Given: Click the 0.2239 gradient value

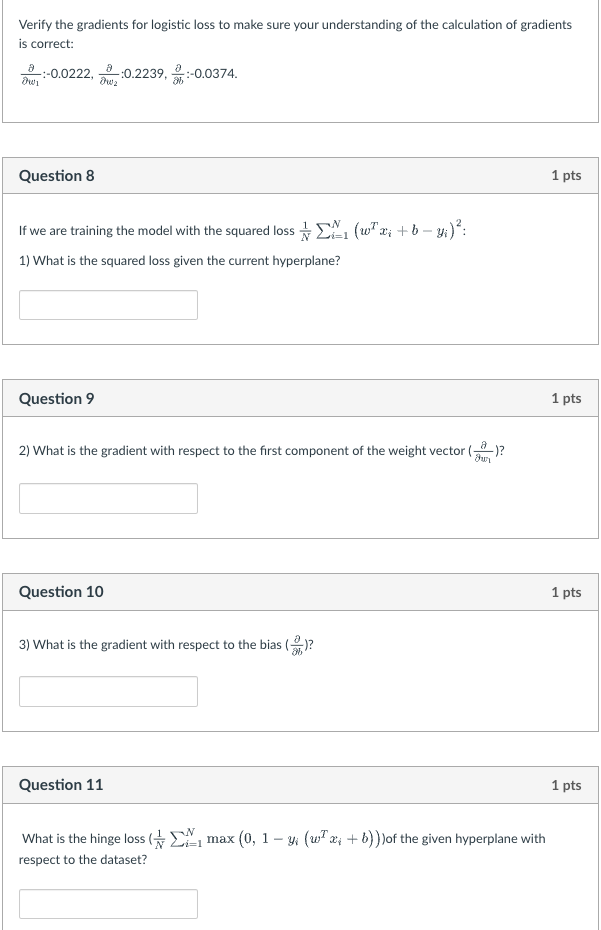Looking at the screenshot, I should [138, 71].
